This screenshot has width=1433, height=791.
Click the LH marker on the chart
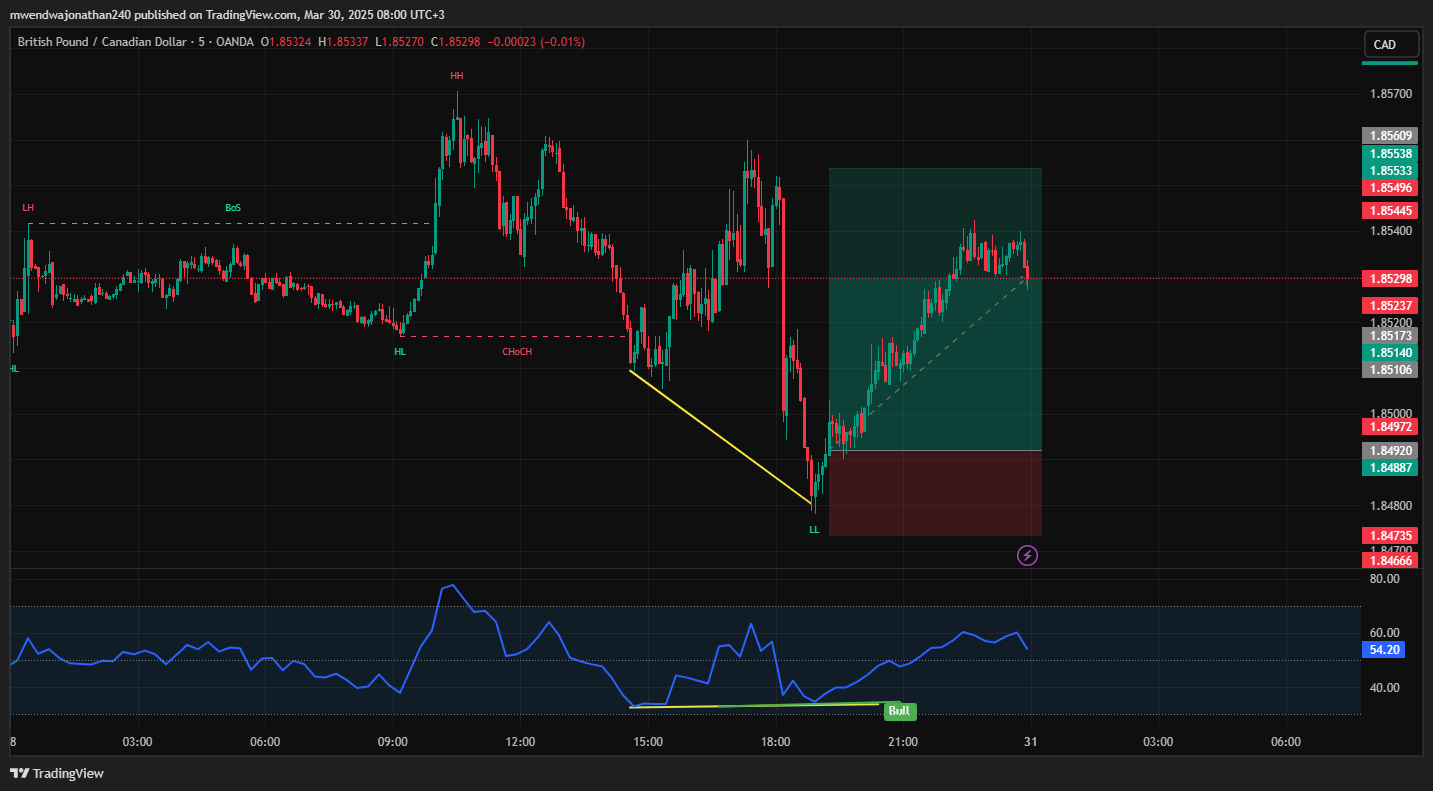[x=28, y=208]
